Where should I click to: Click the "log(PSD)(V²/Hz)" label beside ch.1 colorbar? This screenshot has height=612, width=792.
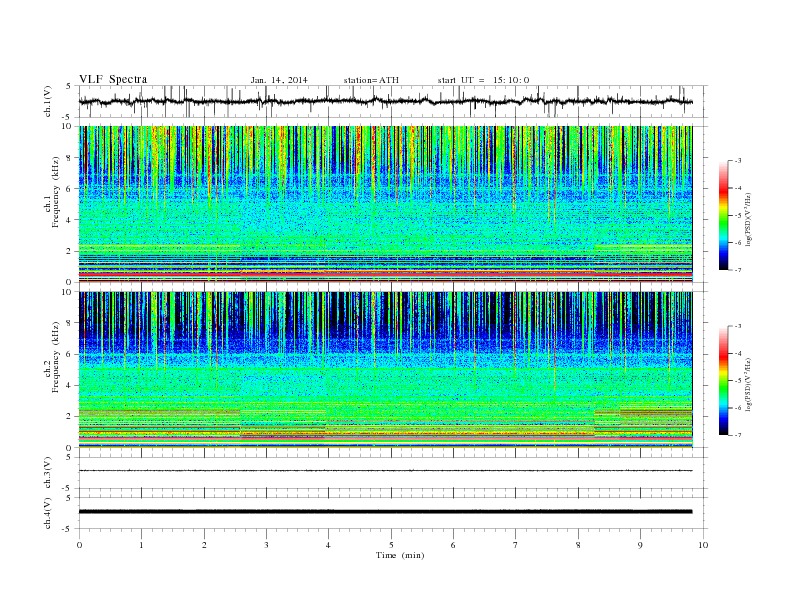point(749,220)
